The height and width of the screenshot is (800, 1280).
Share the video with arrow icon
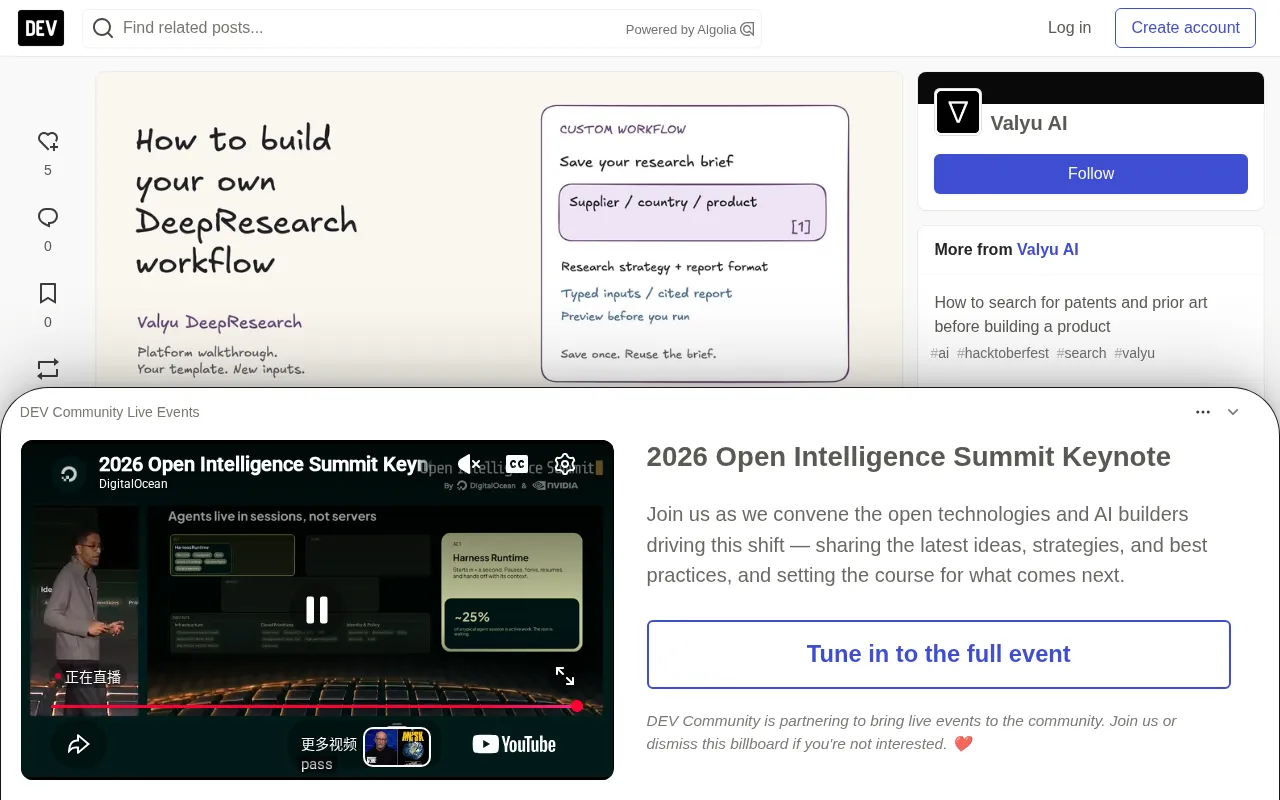click(79, 744)
